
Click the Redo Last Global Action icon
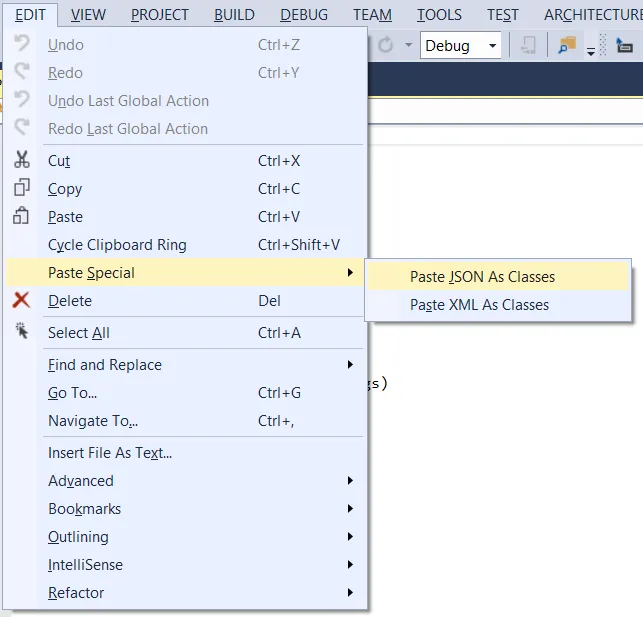(21, 127)
